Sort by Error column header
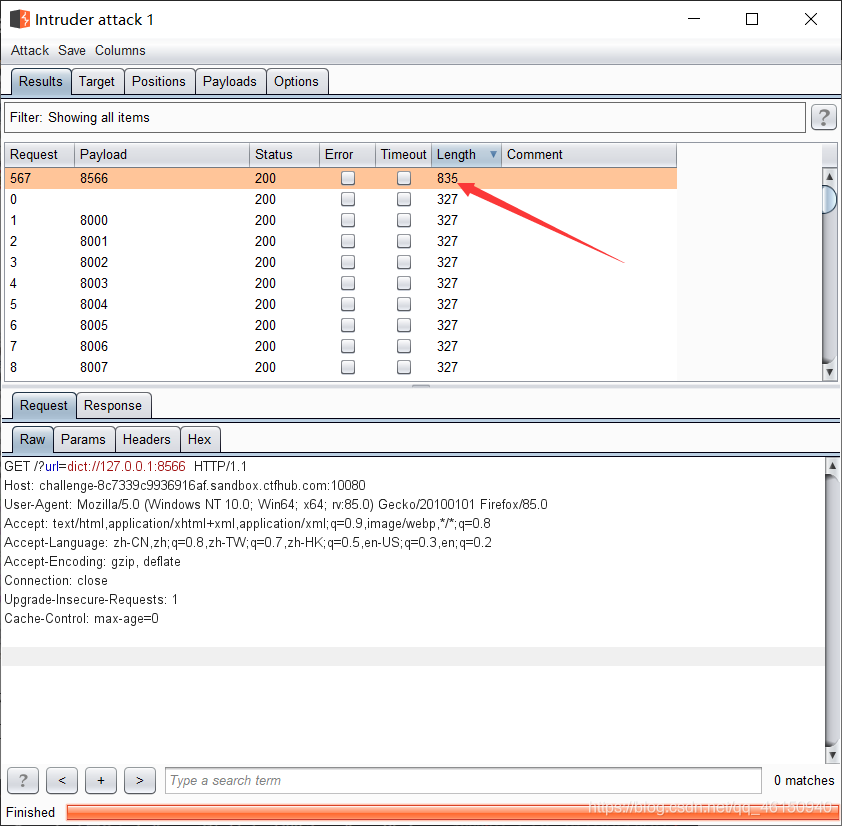This screenshot has width=842, height=826. [x=347, y=155]
